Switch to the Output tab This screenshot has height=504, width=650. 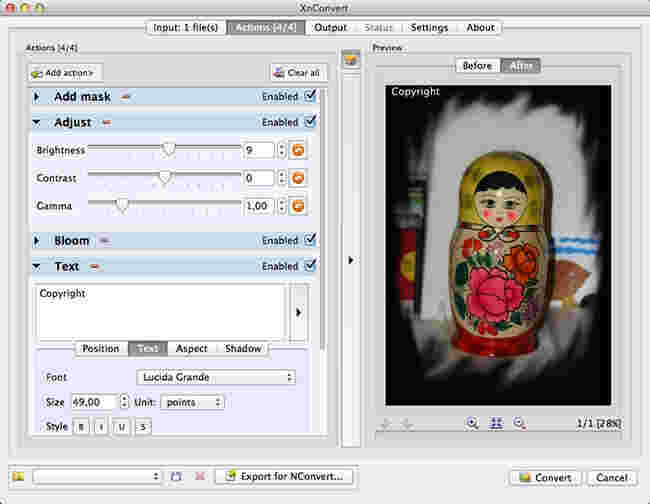click(x=330, y=28)
